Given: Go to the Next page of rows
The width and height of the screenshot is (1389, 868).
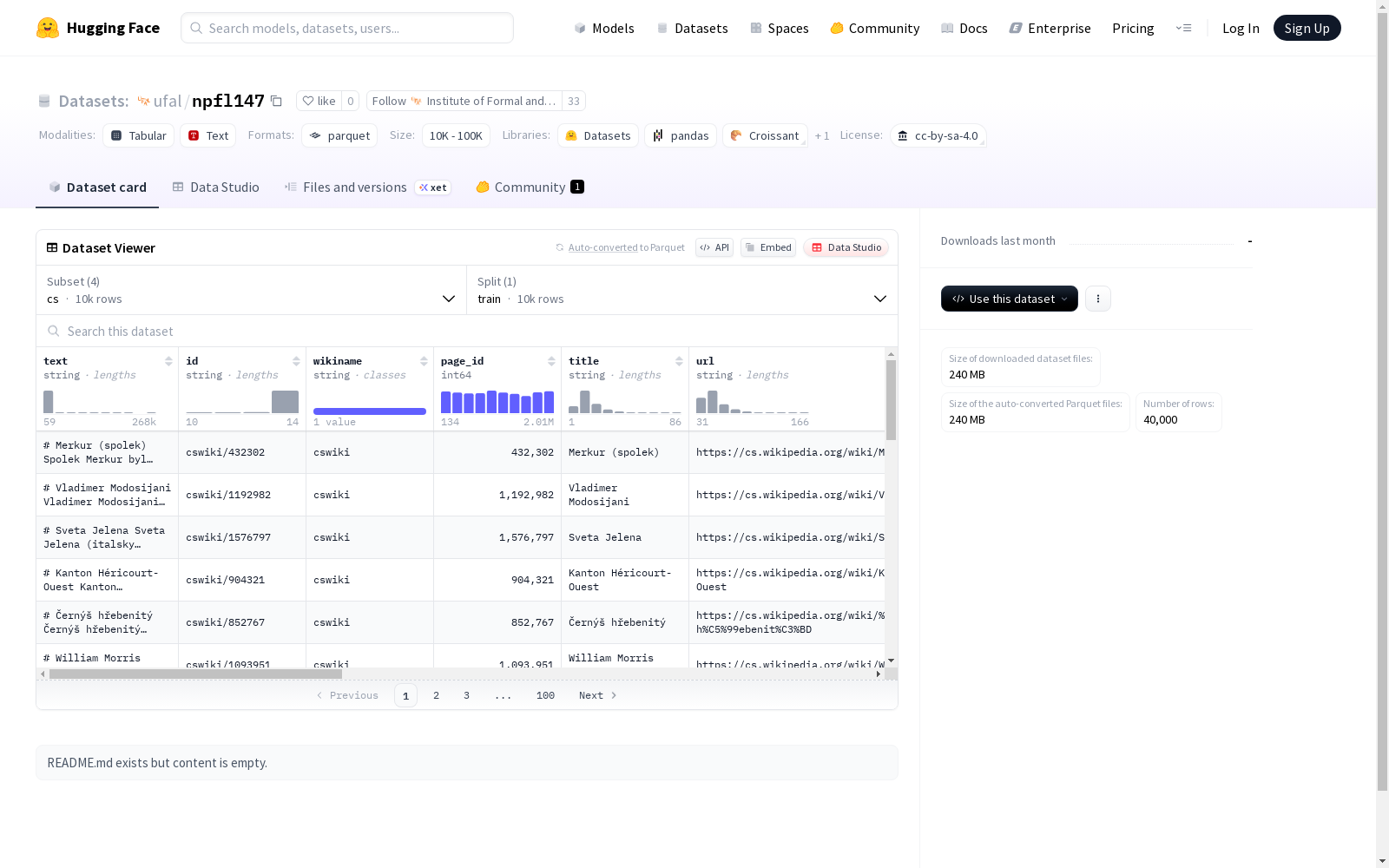Looking at the screenshot, I should click(598, 695).
